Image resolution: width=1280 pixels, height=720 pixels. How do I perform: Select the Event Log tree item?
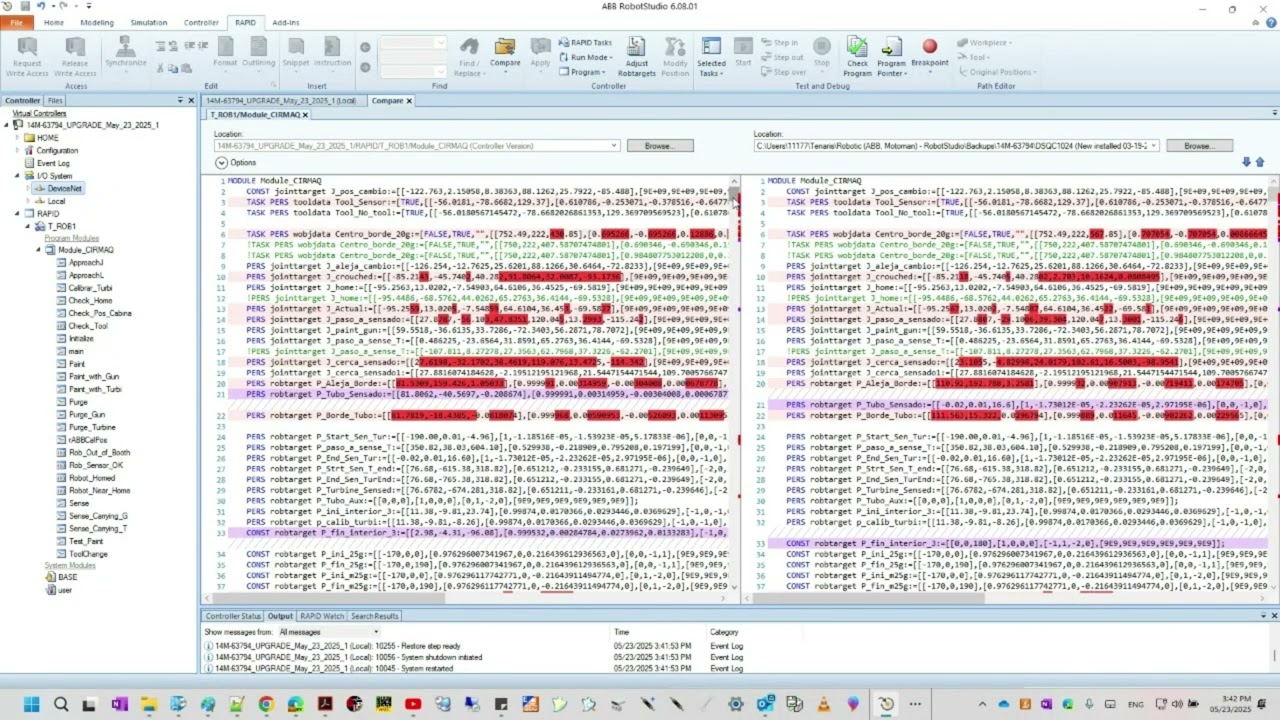tap(53, 163)
